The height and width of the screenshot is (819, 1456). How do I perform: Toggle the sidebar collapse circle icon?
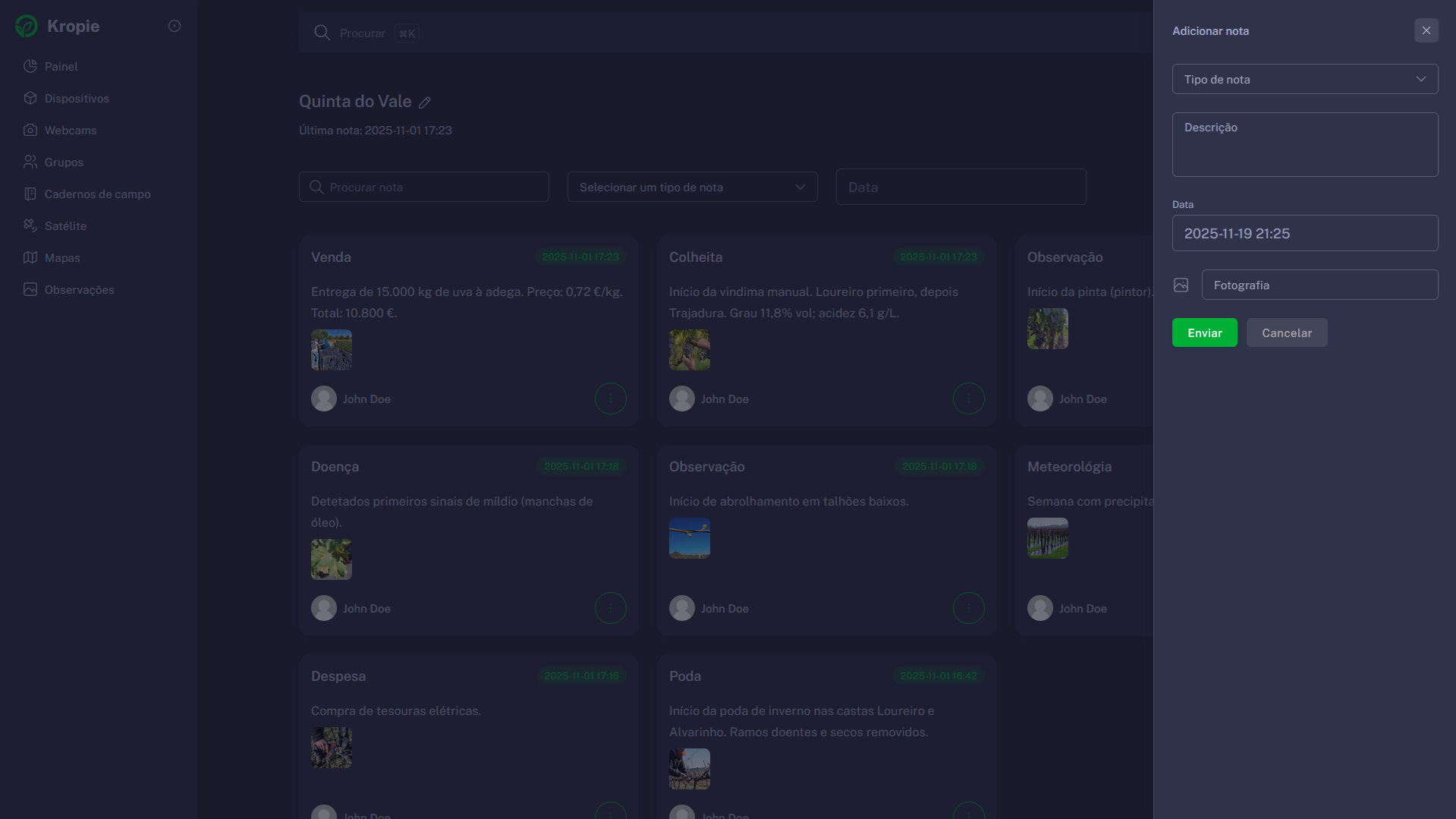pos(174,27)
